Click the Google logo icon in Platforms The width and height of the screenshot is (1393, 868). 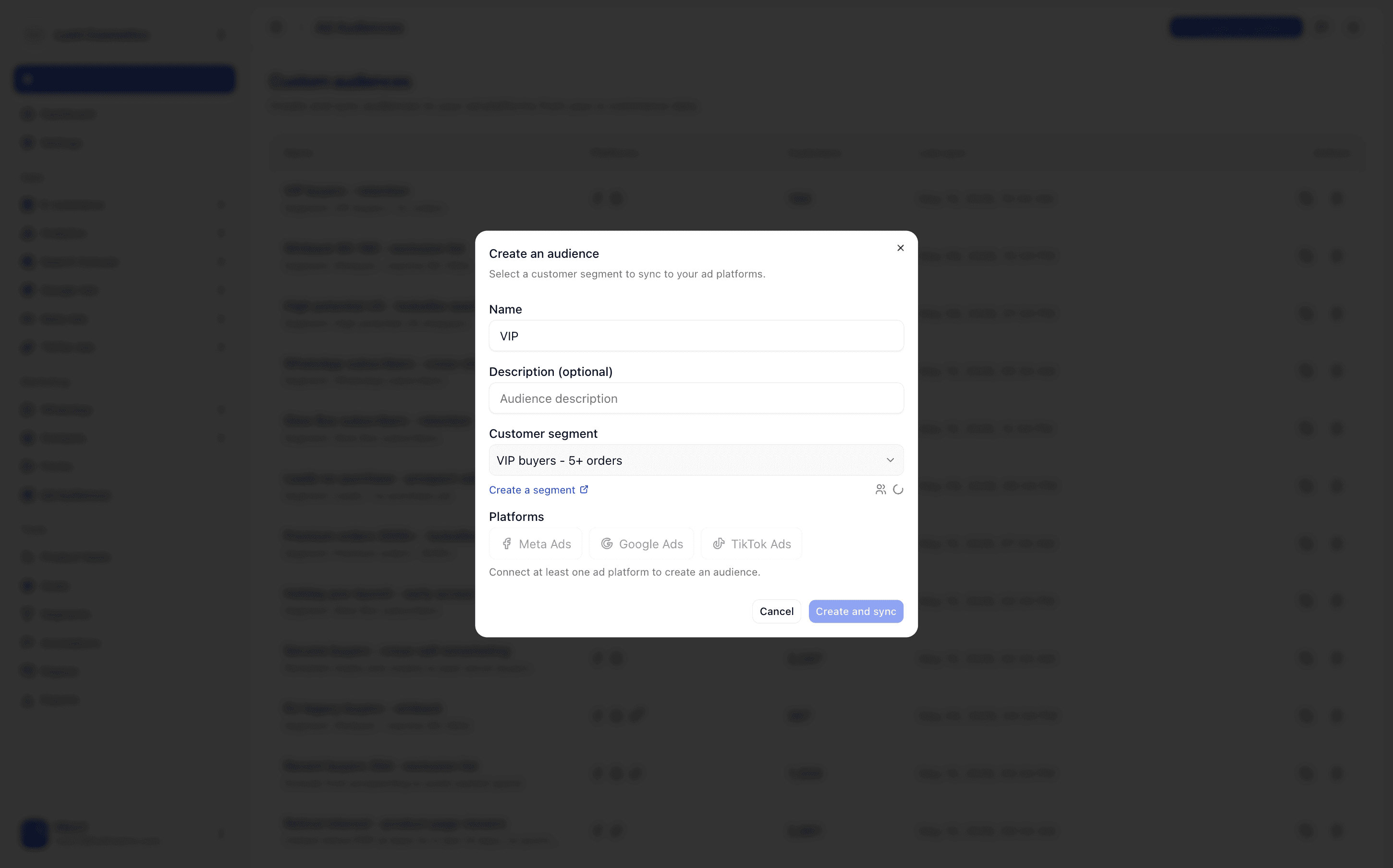(x=606, y=543)
